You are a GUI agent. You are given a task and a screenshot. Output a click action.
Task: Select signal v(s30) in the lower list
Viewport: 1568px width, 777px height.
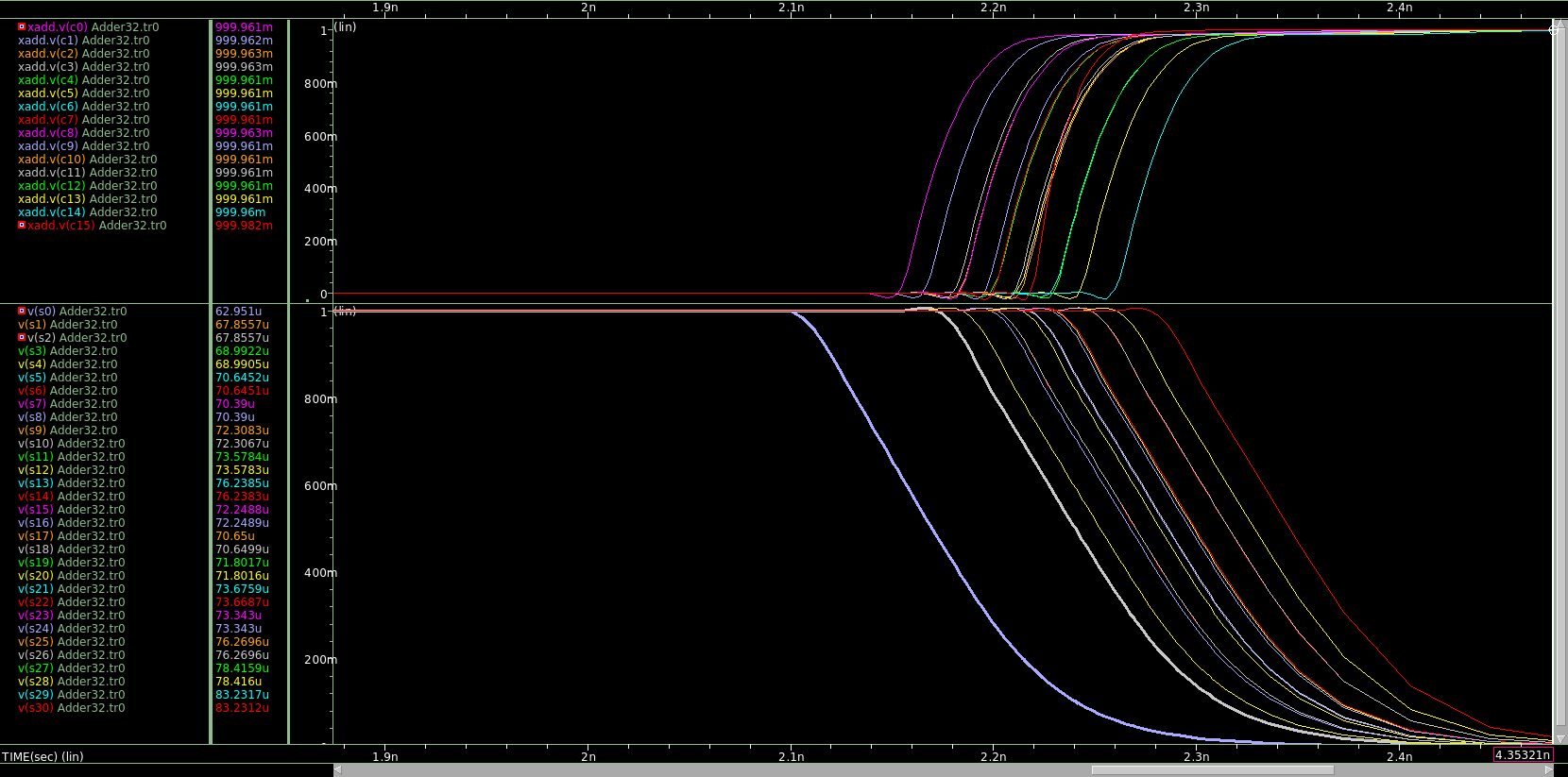(x=71, y=708)
